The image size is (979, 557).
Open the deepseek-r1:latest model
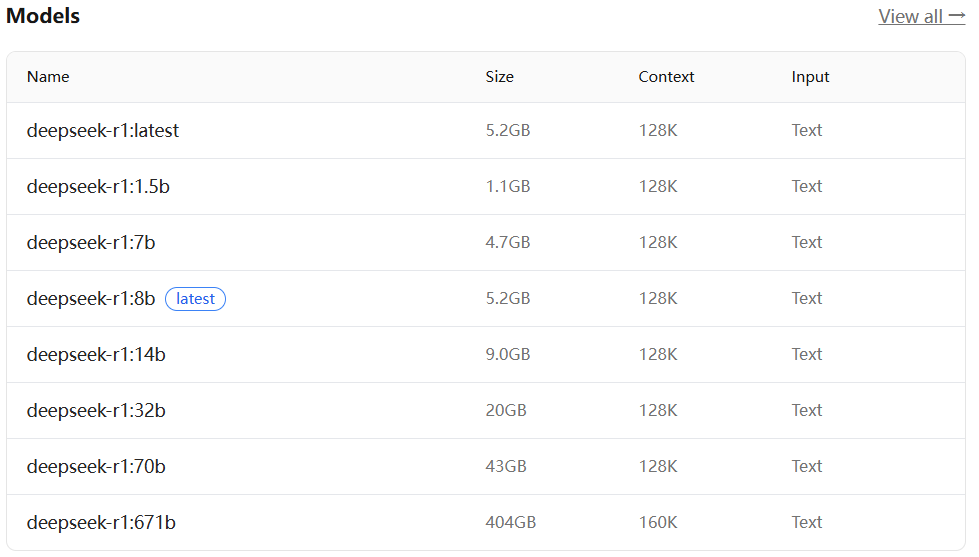click(103, 131)
